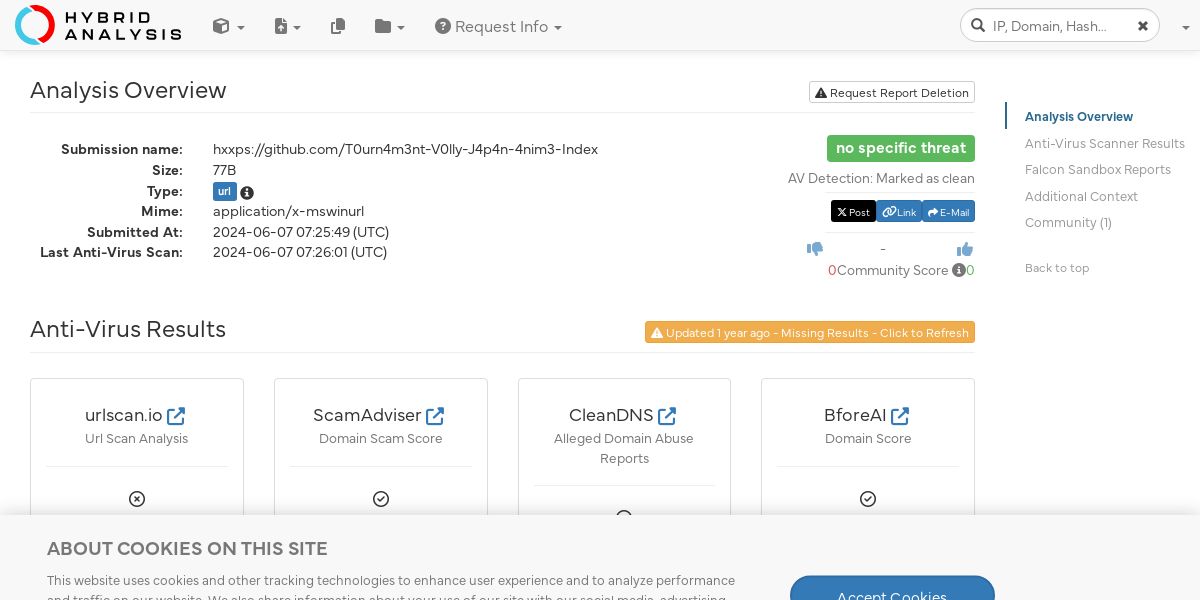This screenshot has width=1200, height=600.
Task: Jump to Falcon Sandbox Reports section
Action: coord(1098,170)
